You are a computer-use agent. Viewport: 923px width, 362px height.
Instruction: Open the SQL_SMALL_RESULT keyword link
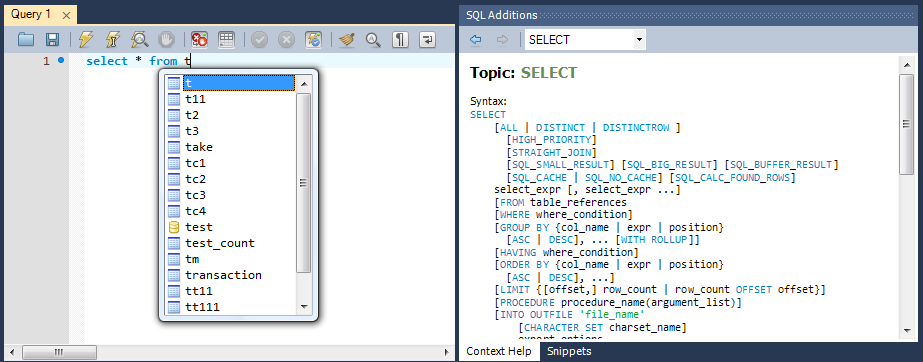click(559, 164)
